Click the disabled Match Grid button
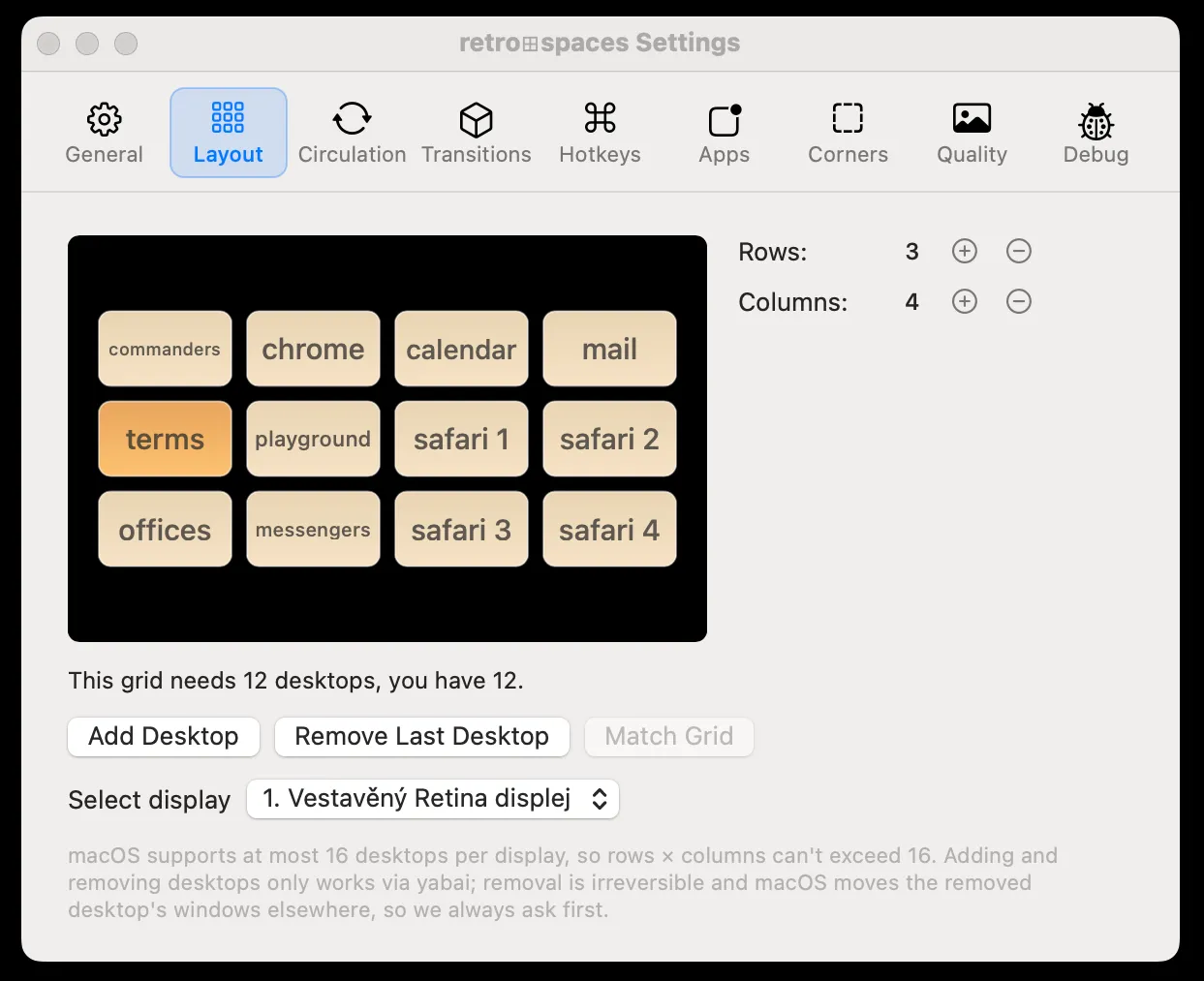Image resolution: width=1204 pixels, height=981 pixels. pyautogui.click(x=669, y=736)
